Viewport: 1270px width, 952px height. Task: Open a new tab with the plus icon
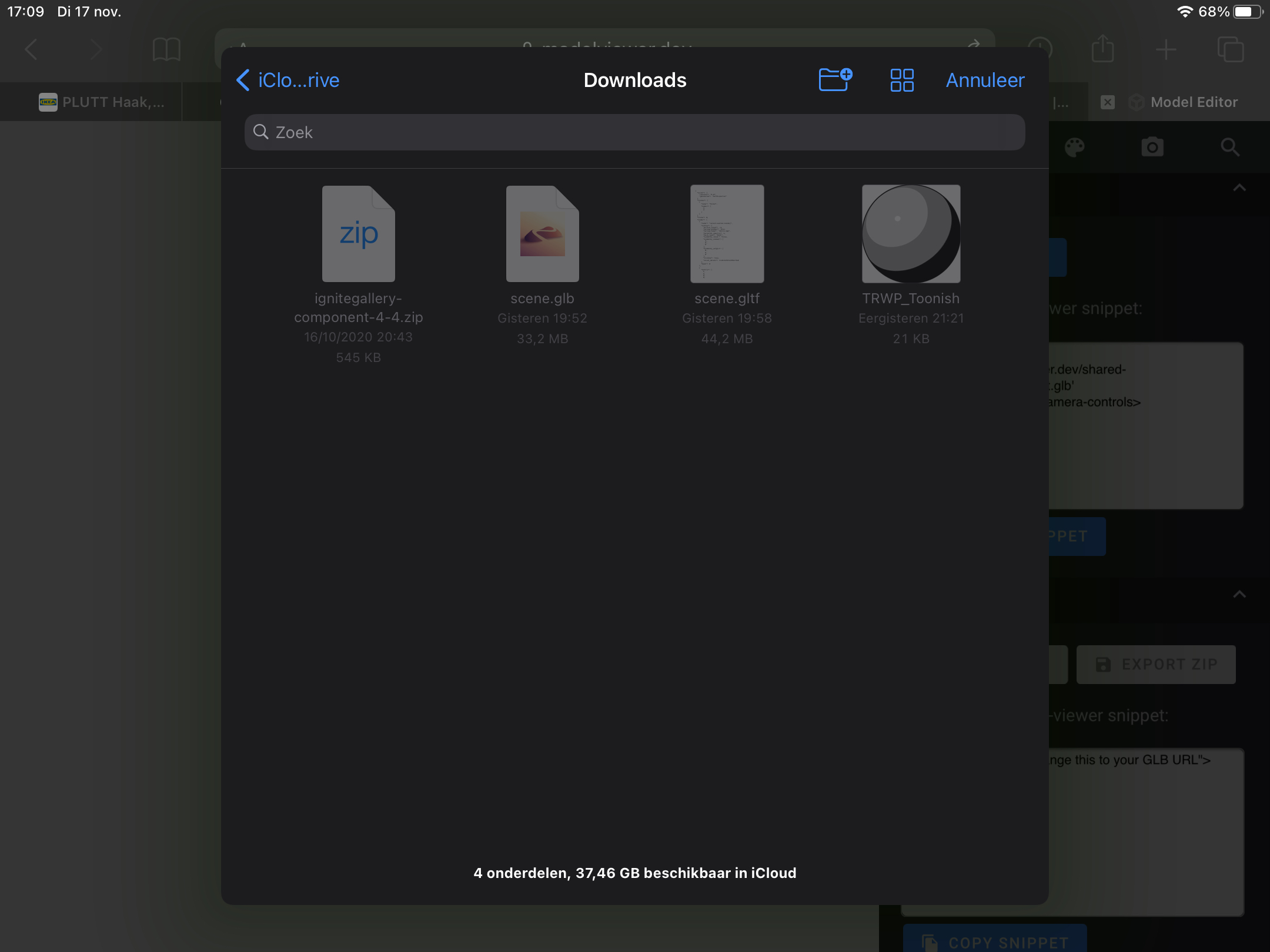pos(1167,49)
